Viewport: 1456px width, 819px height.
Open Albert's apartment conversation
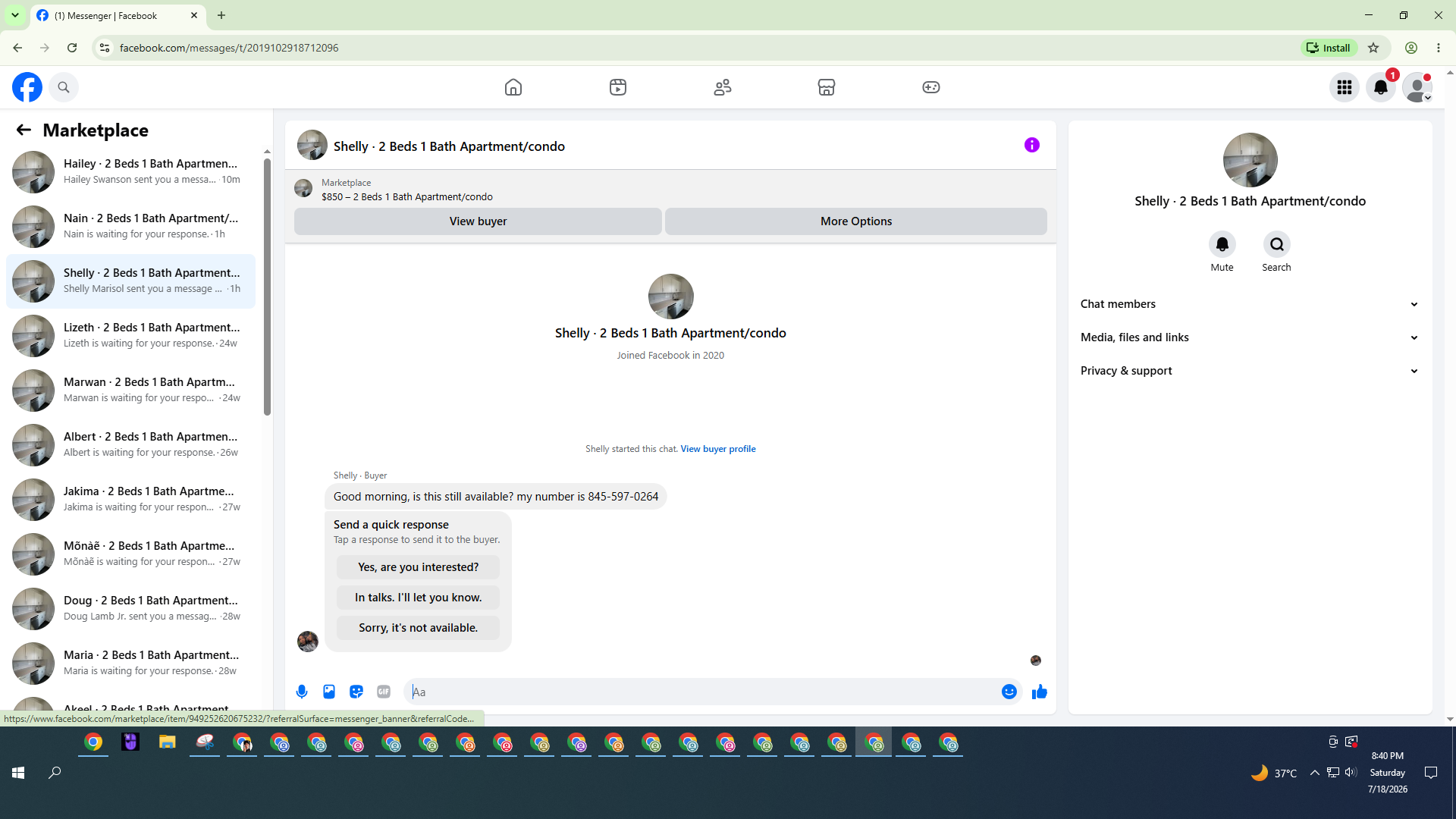point(130,445)
